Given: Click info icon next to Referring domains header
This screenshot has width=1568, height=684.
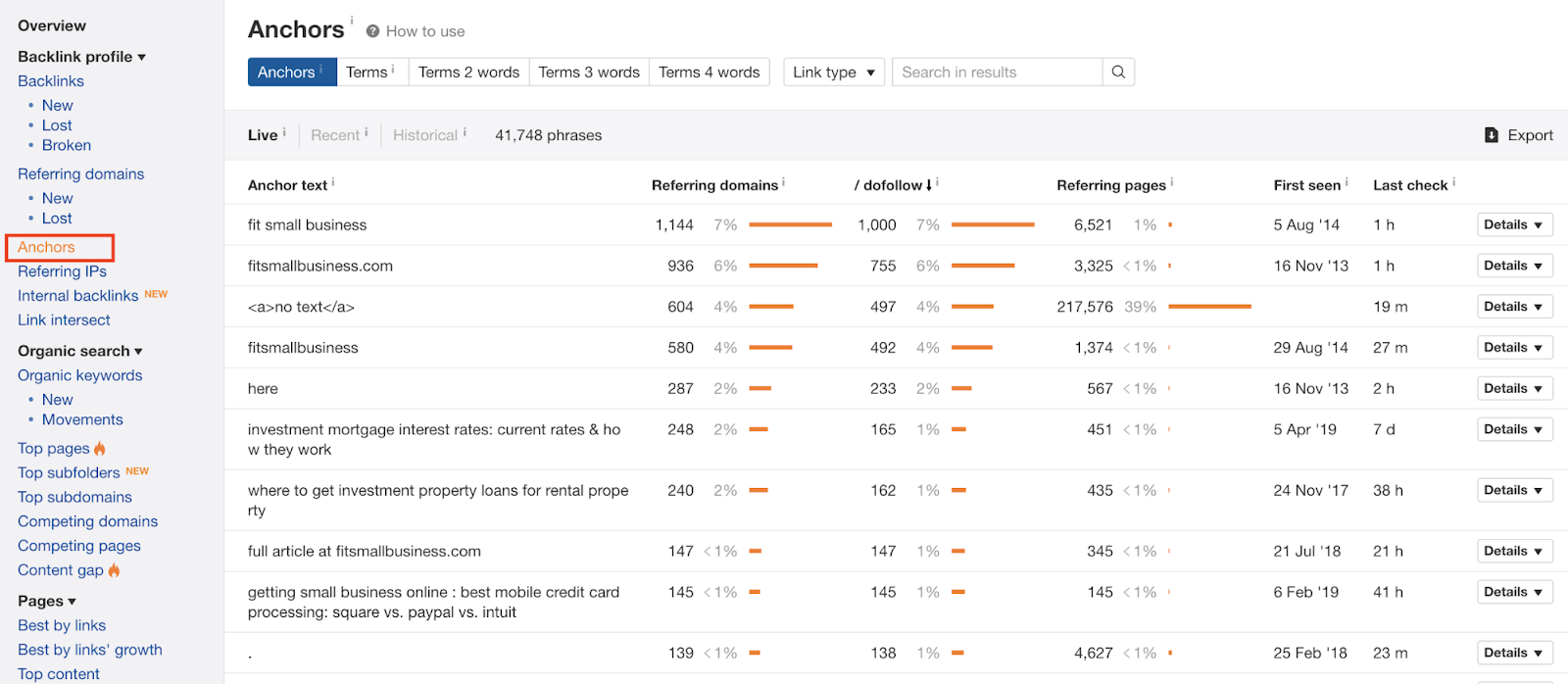Looking at the screenshot, I should [783, 181].
